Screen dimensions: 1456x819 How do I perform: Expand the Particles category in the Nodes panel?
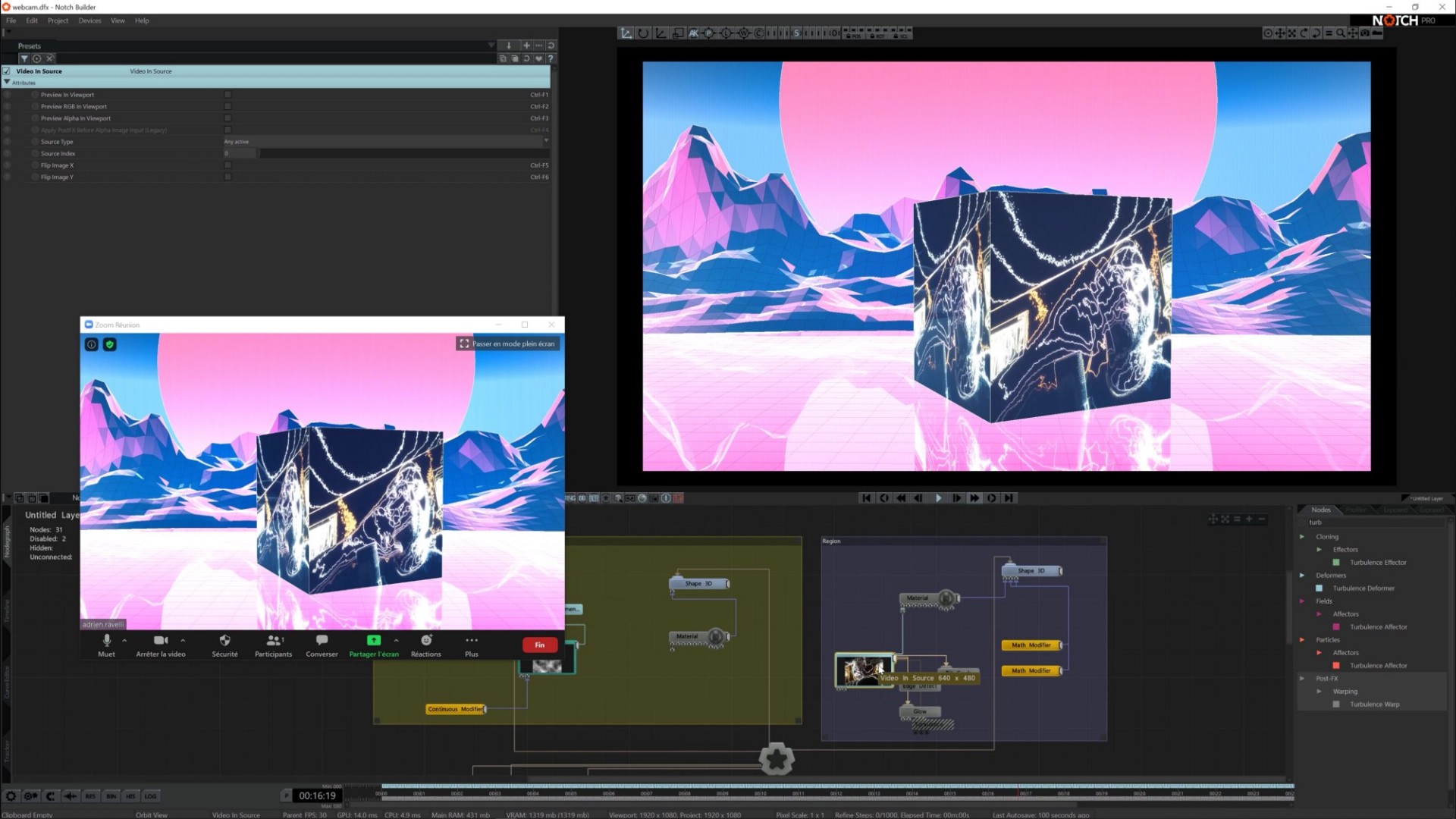click(1302, 639)
